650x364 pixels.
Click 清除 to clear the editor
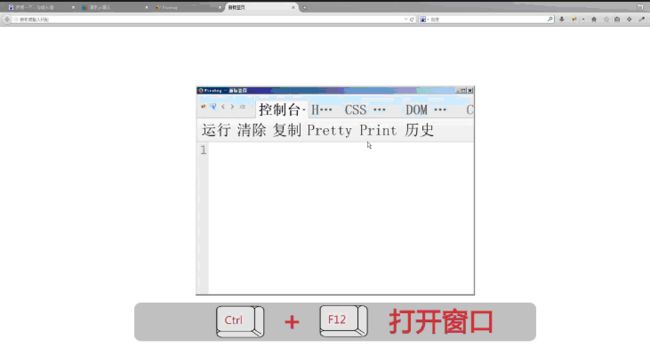pyautogui.click(x=252, y=130)
